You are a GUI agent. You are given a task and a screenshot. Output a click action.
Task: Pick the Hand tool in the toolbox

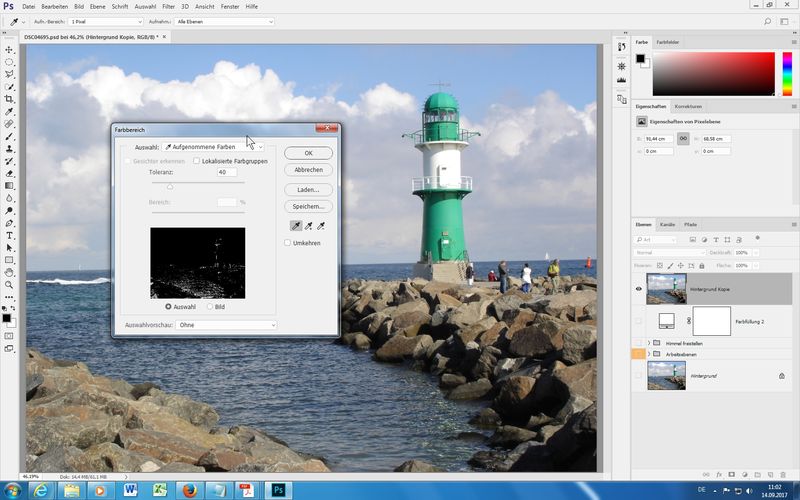(9, 272)
